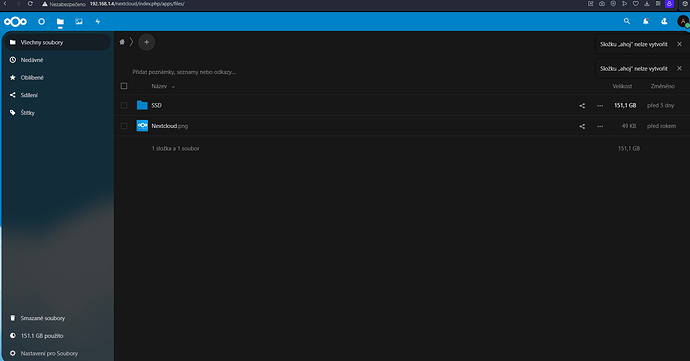The height and width of the screenshot is (361, 690).
Task: Open the SSD folder by name
Action: [156, 106]
